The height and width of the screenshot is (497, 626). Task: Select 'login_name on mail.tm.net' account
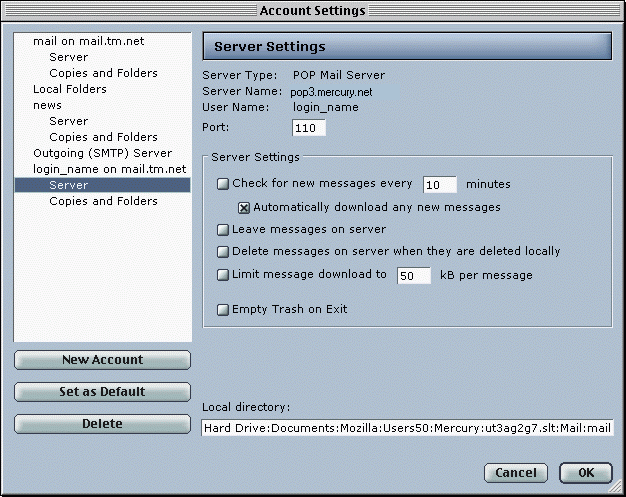tap(110, 169)
